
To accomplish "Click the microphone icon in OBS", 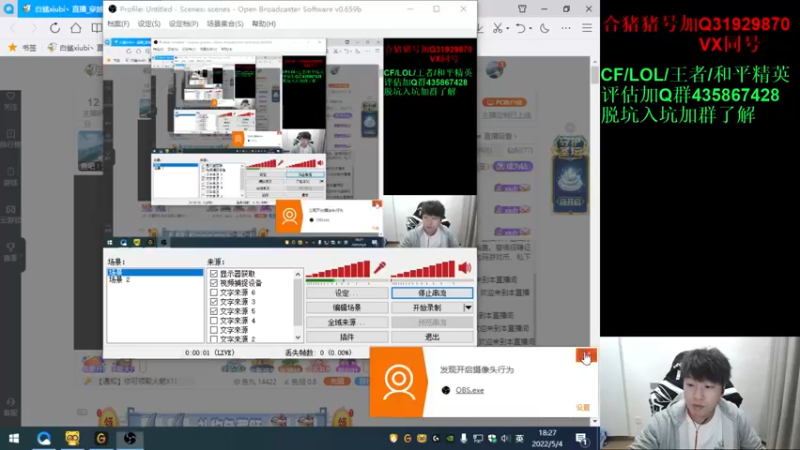I will click(x=380, y=268).
